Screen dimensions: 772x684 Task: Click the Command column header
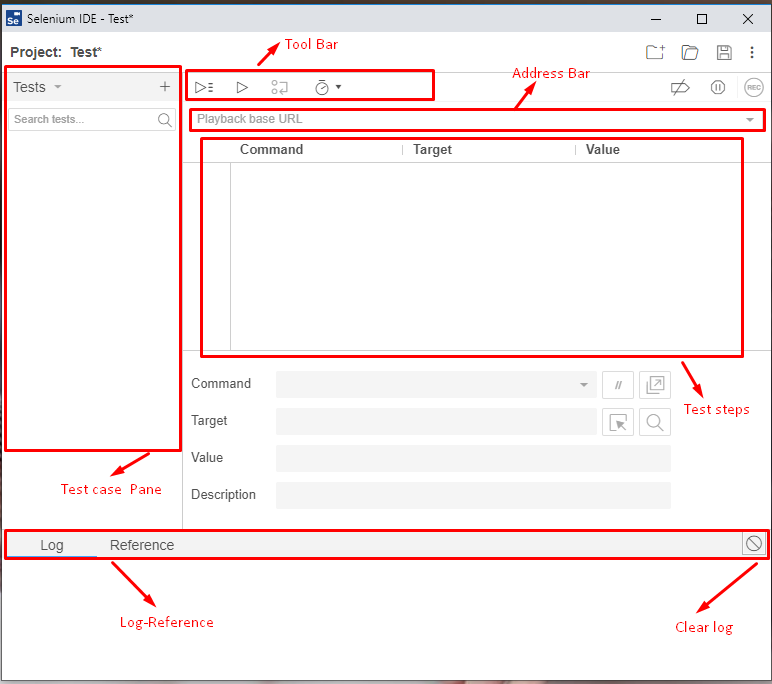point(271,150)
